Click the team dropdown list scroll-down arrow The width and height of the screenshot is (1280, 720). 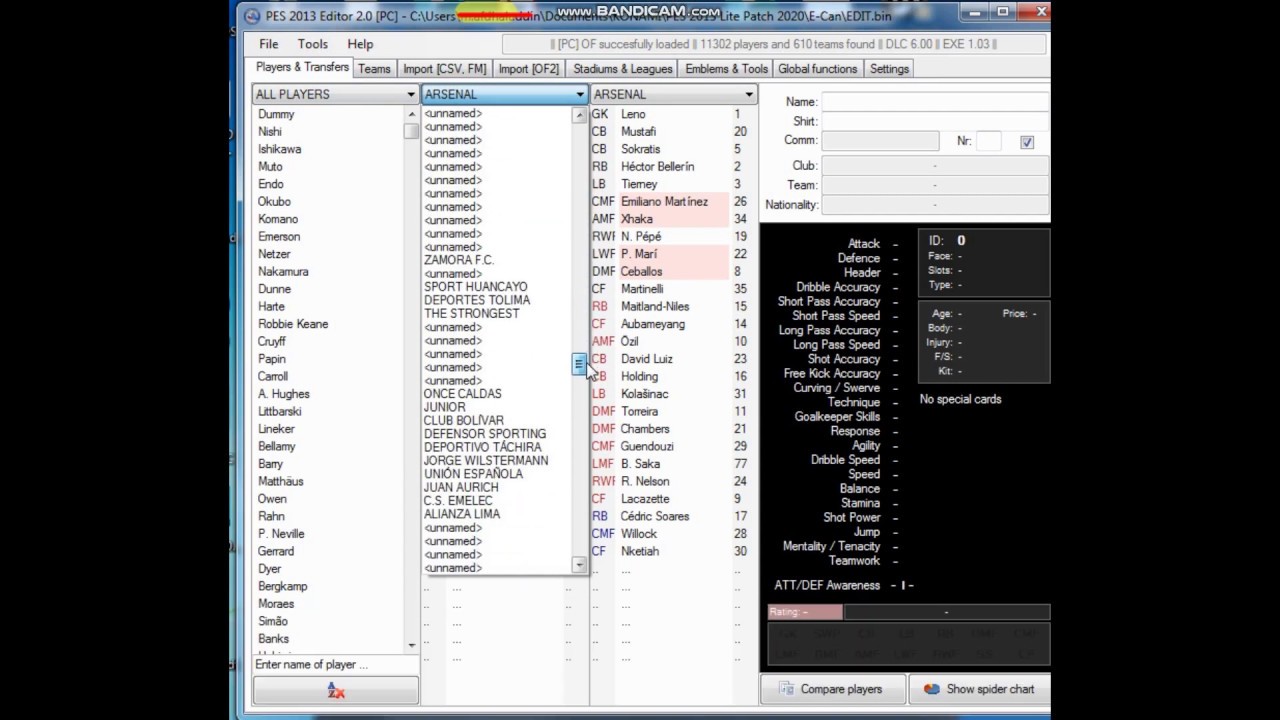click(x=579, y=566)
